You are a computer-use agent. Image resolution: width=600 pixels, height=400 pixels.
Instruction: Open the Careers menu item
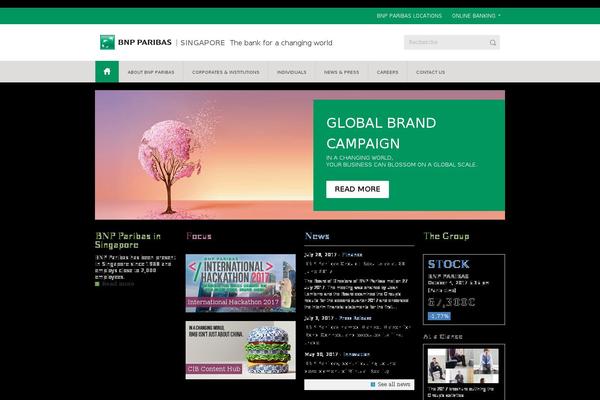387,72
